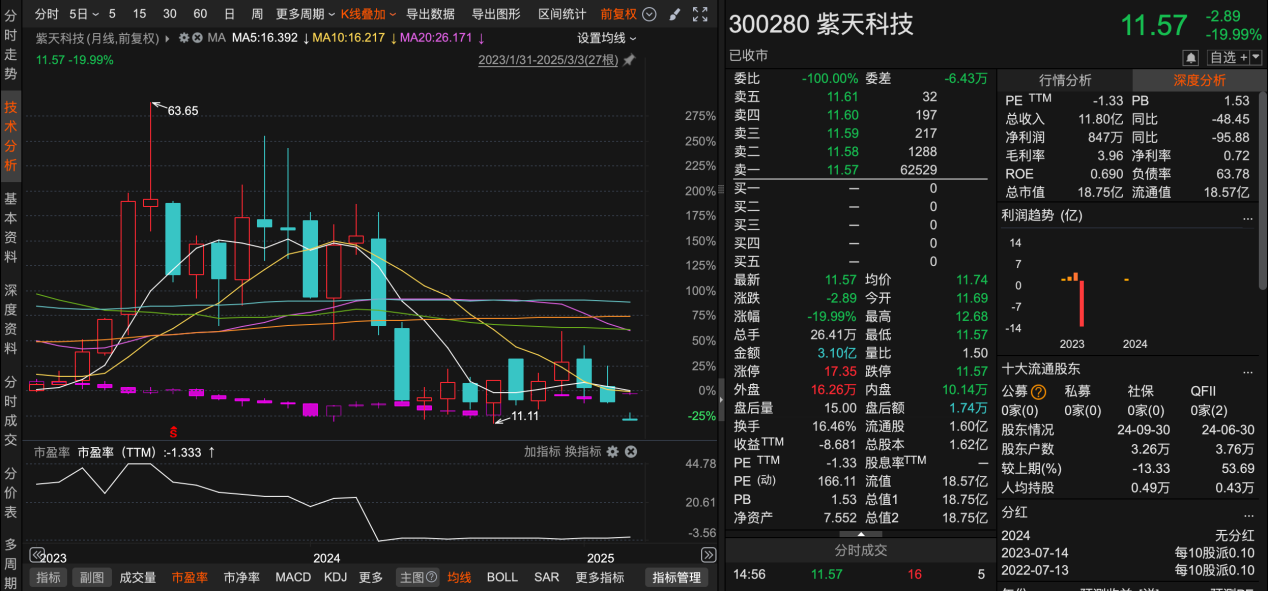The width and height of the screenshot is (1268, 591).
Task: Show the 成交量 volume indicator
Action: [138, 577]
